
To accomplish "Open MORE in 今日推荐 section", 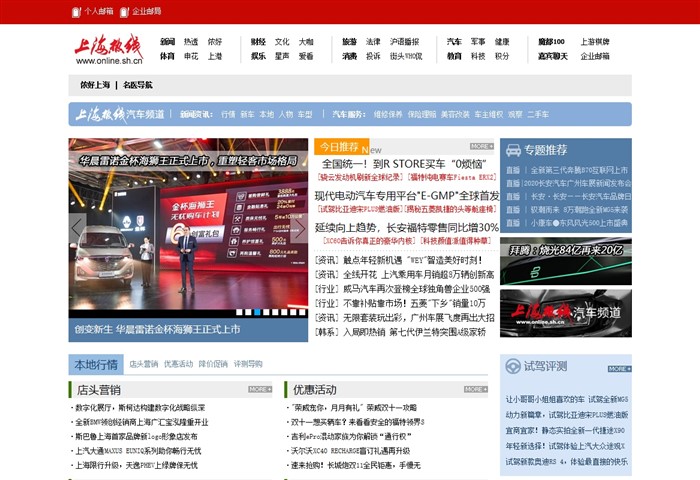I will point(481,146).
